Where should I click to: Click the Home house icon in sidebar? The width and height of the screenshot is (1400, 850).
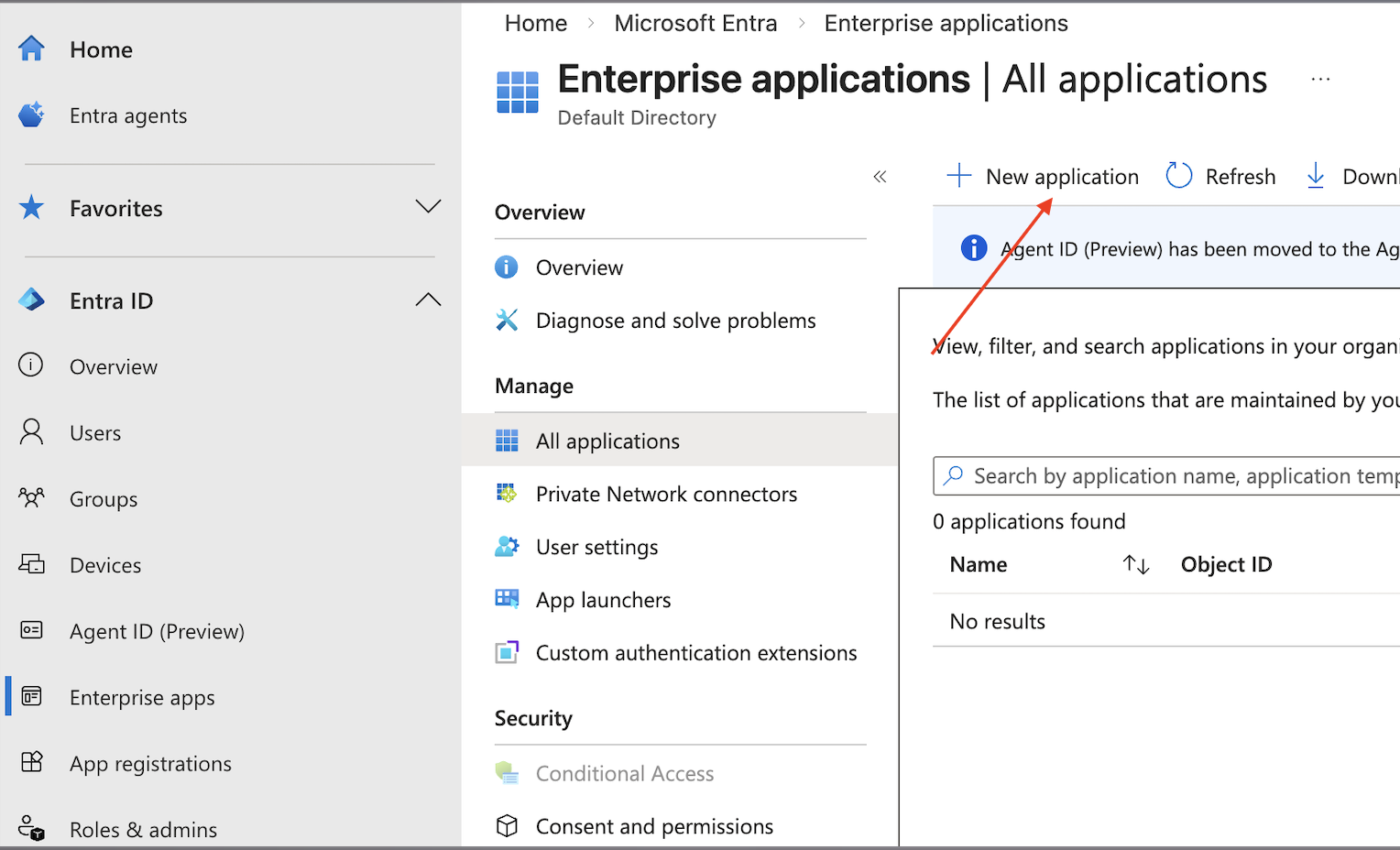coord(31,49)
